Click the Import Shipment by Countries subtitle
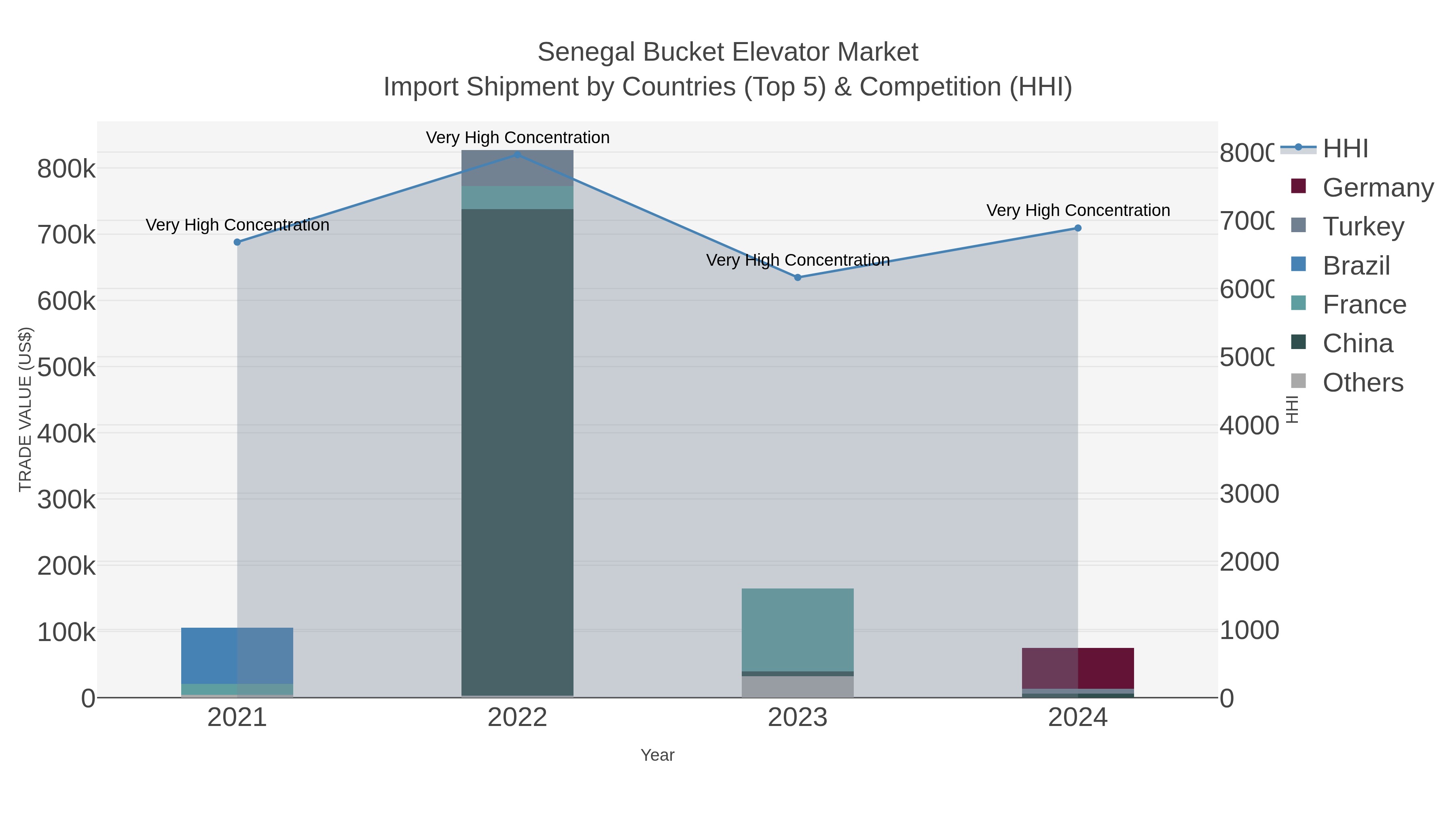 [728, 87]
